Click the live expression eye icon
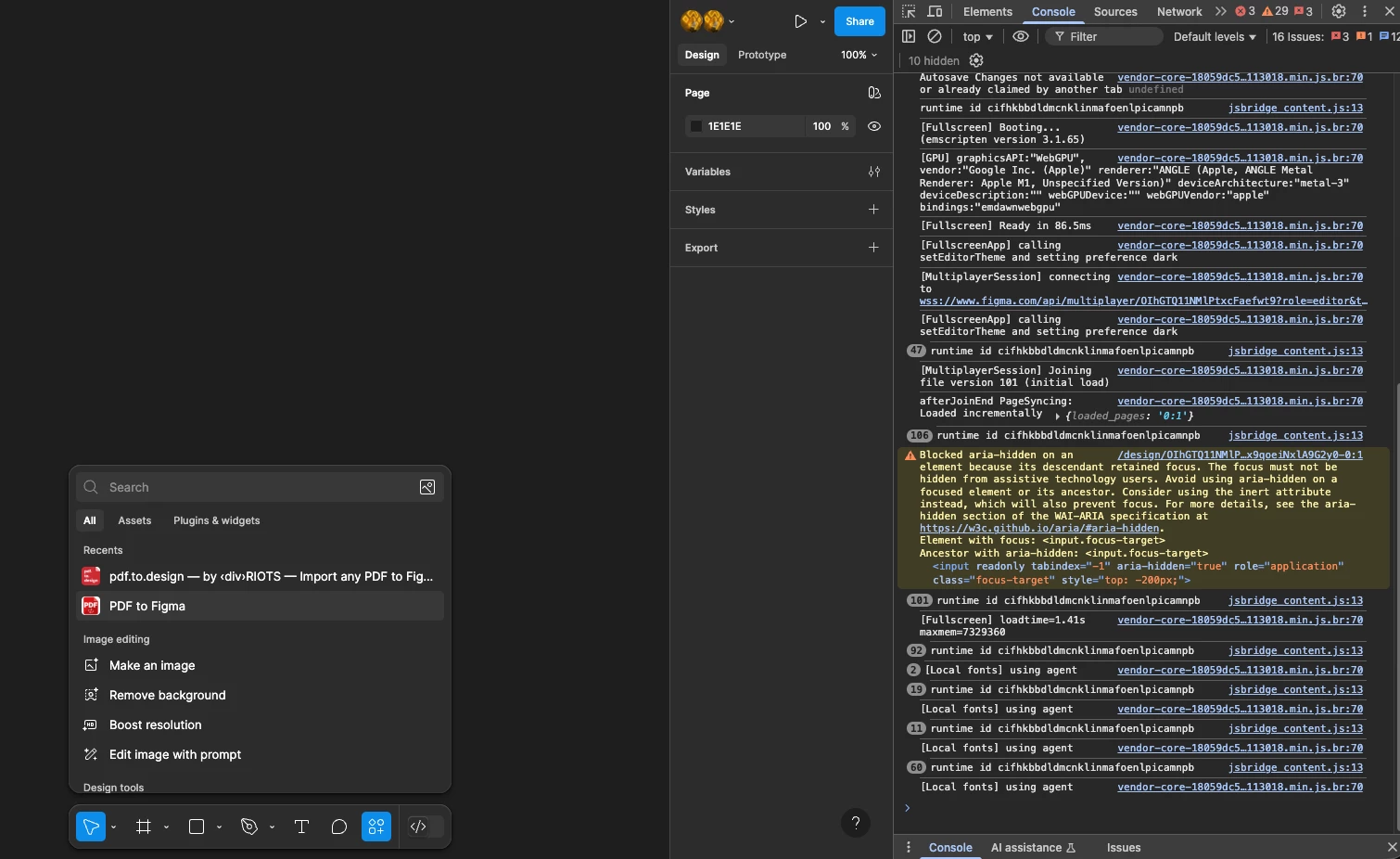 pos(1021,36)
